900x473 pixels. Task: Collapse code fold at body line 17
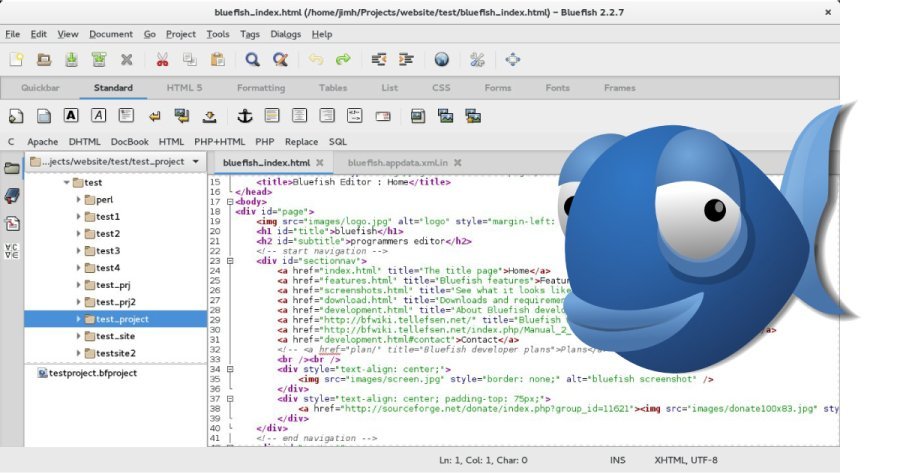coord(230,202)
